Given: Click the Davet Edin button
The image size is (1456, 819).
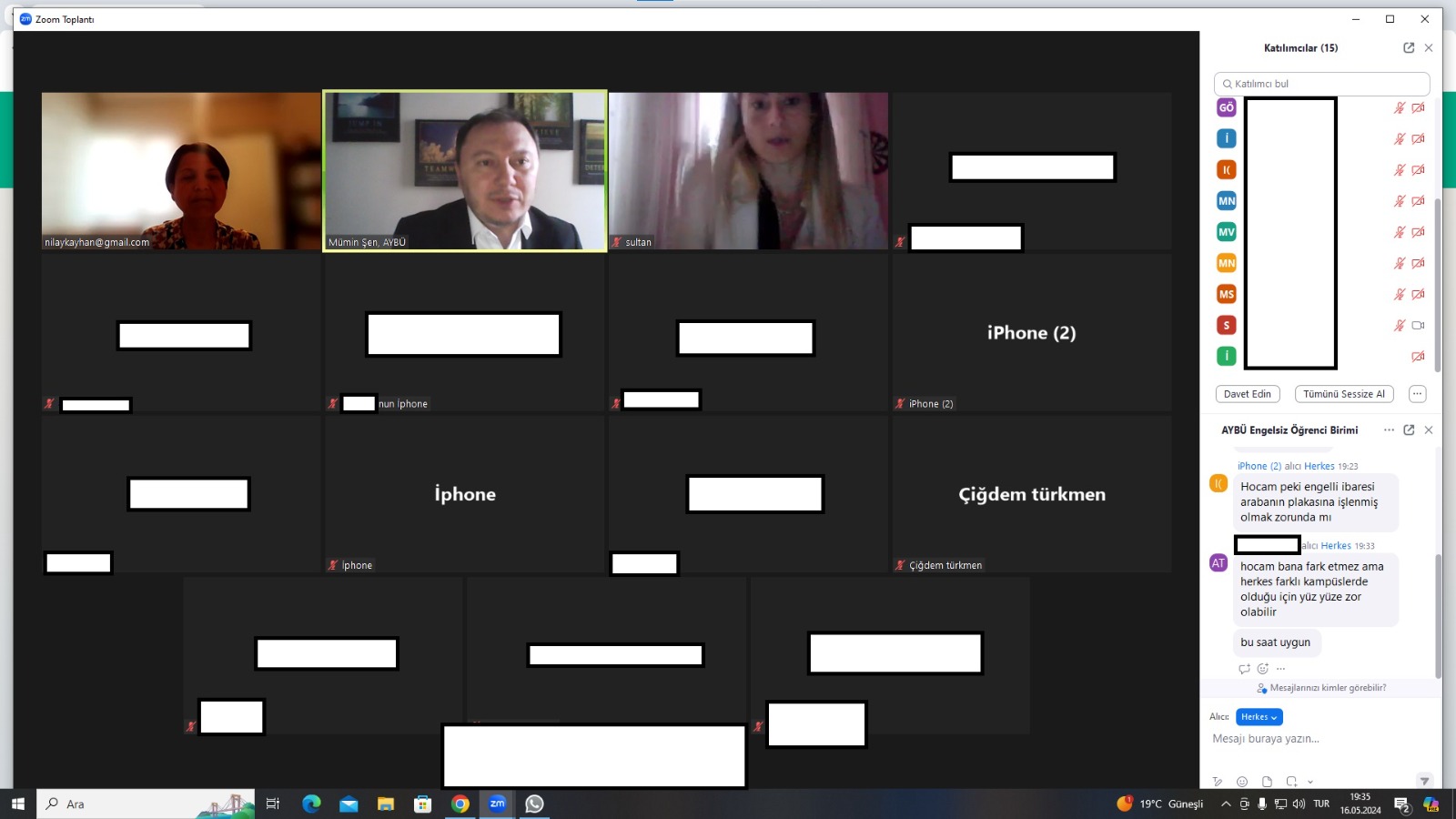Looking at the screenshot, I should [x=1248, y=393].
